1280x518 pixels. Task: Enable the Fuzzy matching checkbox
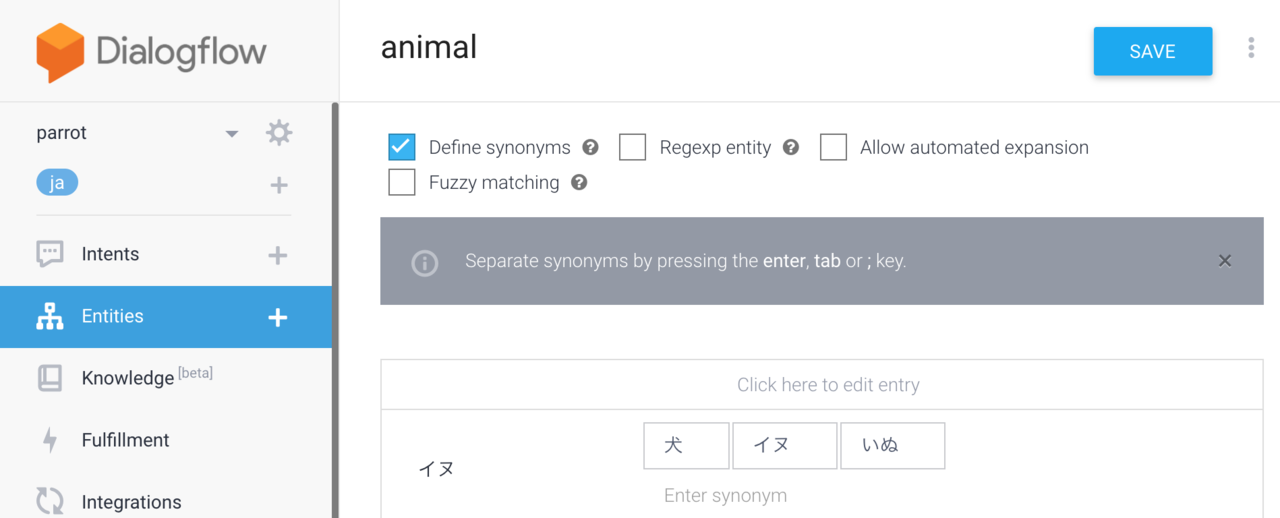coord(401,182)
